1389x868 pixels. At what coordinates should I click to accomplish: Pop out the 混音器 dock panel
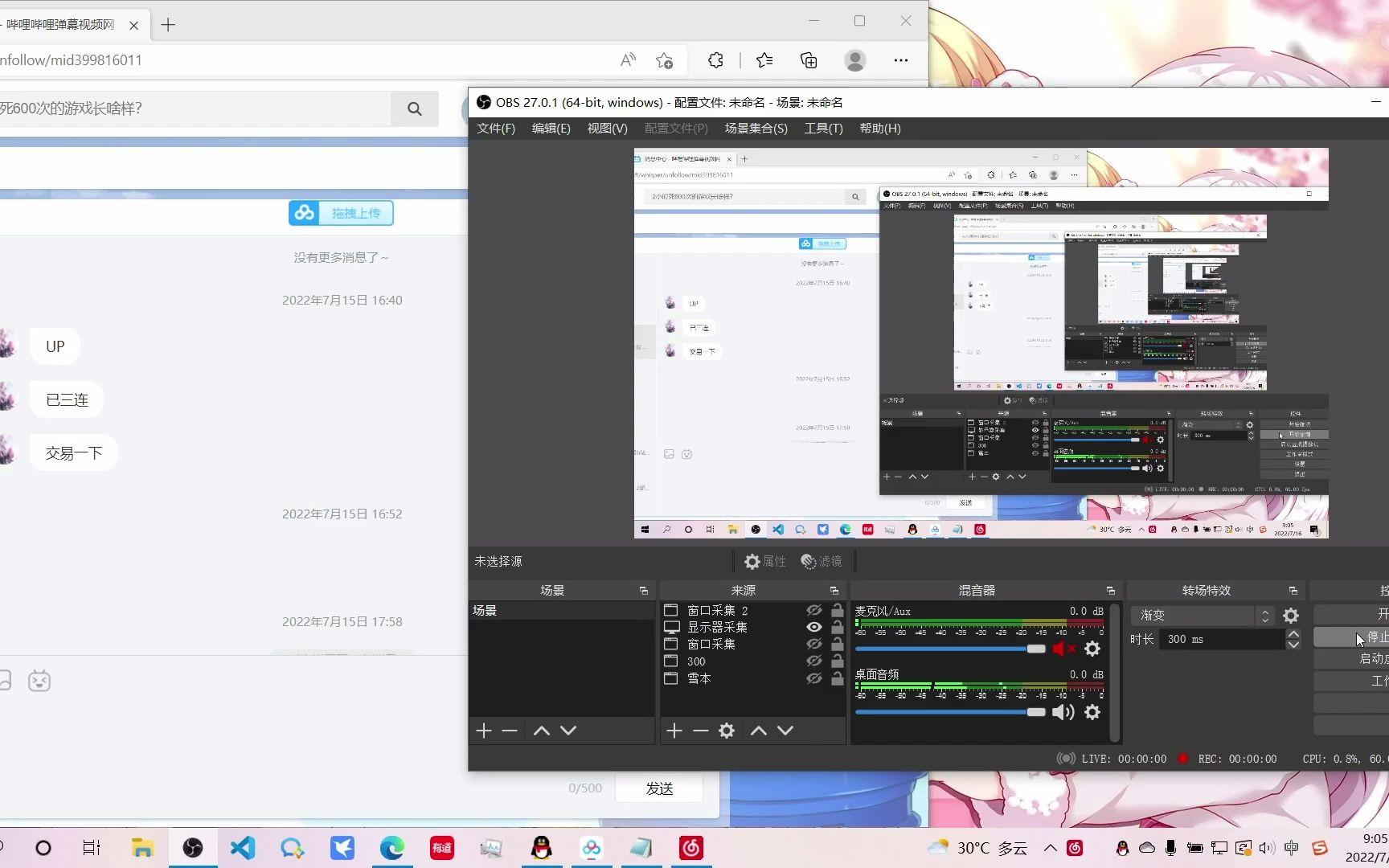(1111, 591)
